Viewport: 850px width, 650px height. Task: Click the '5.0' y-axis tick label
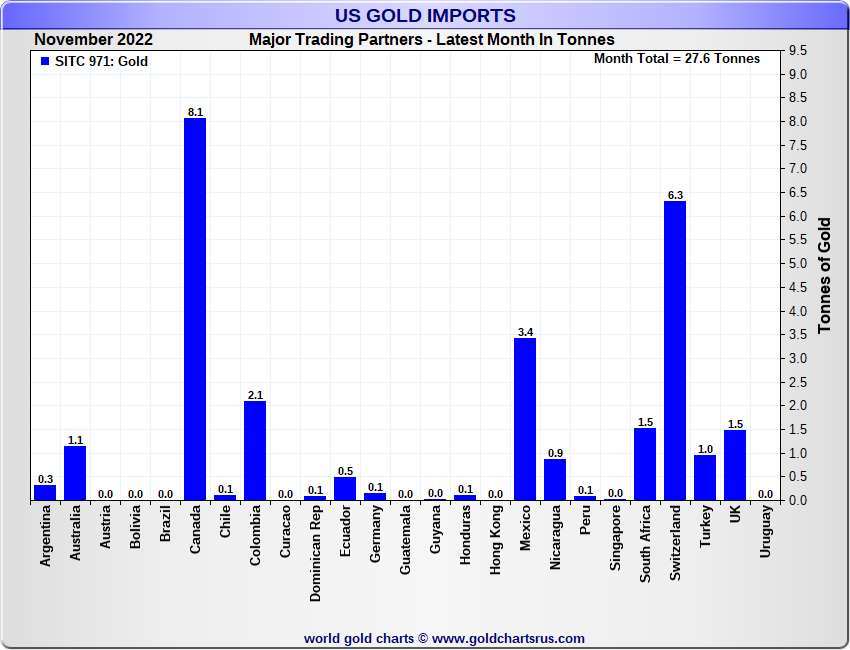tap(798, 263)
